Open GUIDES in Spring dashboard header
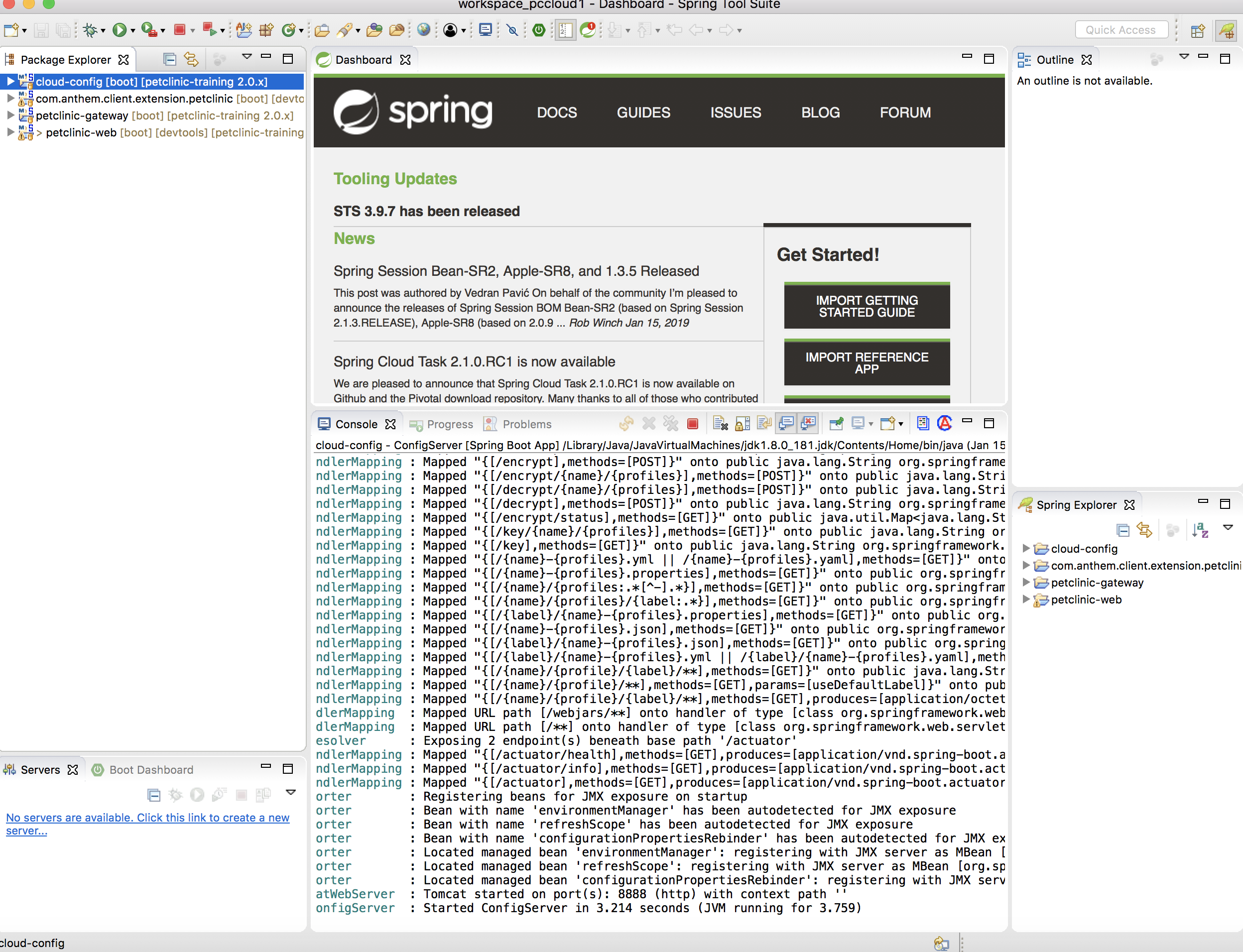 tap(643, 113)
